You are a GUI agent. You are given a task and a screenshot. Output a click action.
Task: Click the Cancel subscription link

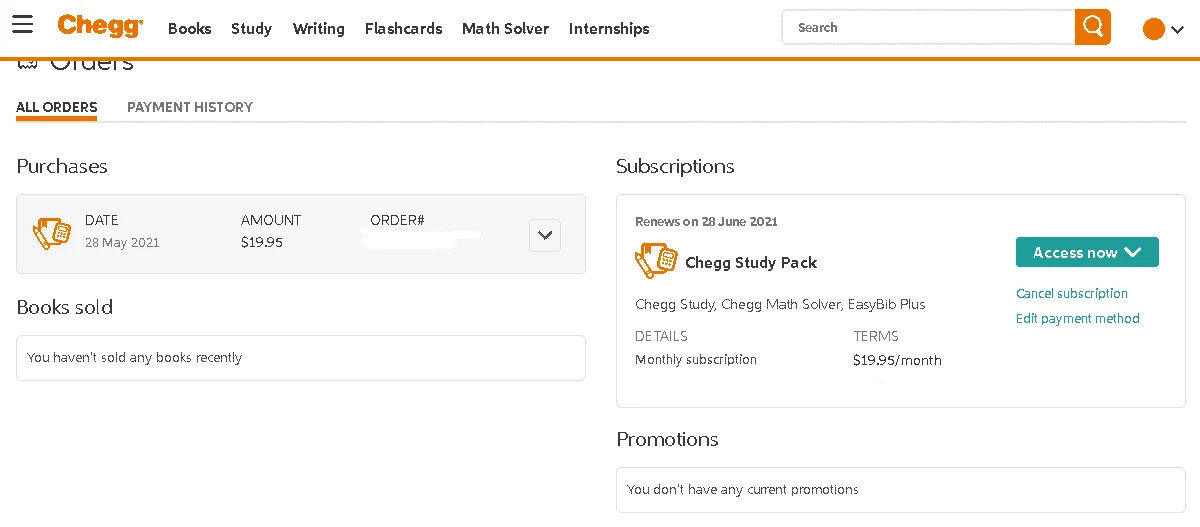point(1072,293)
